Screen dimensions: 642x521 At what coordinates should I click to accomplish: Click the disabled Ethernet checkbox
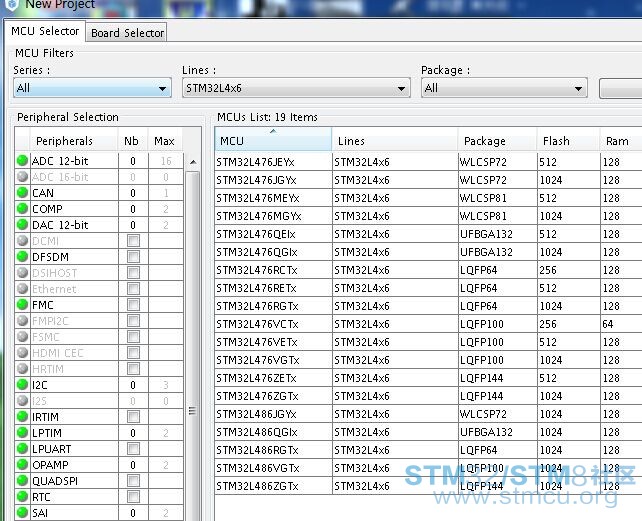point(133,289)
